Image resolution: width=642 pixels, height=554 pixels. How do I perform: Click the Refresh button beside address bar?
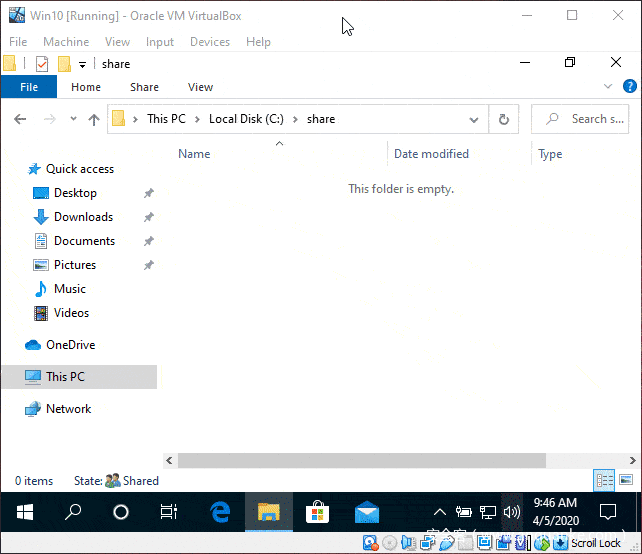pyautogui.click(x=504, y=119)
